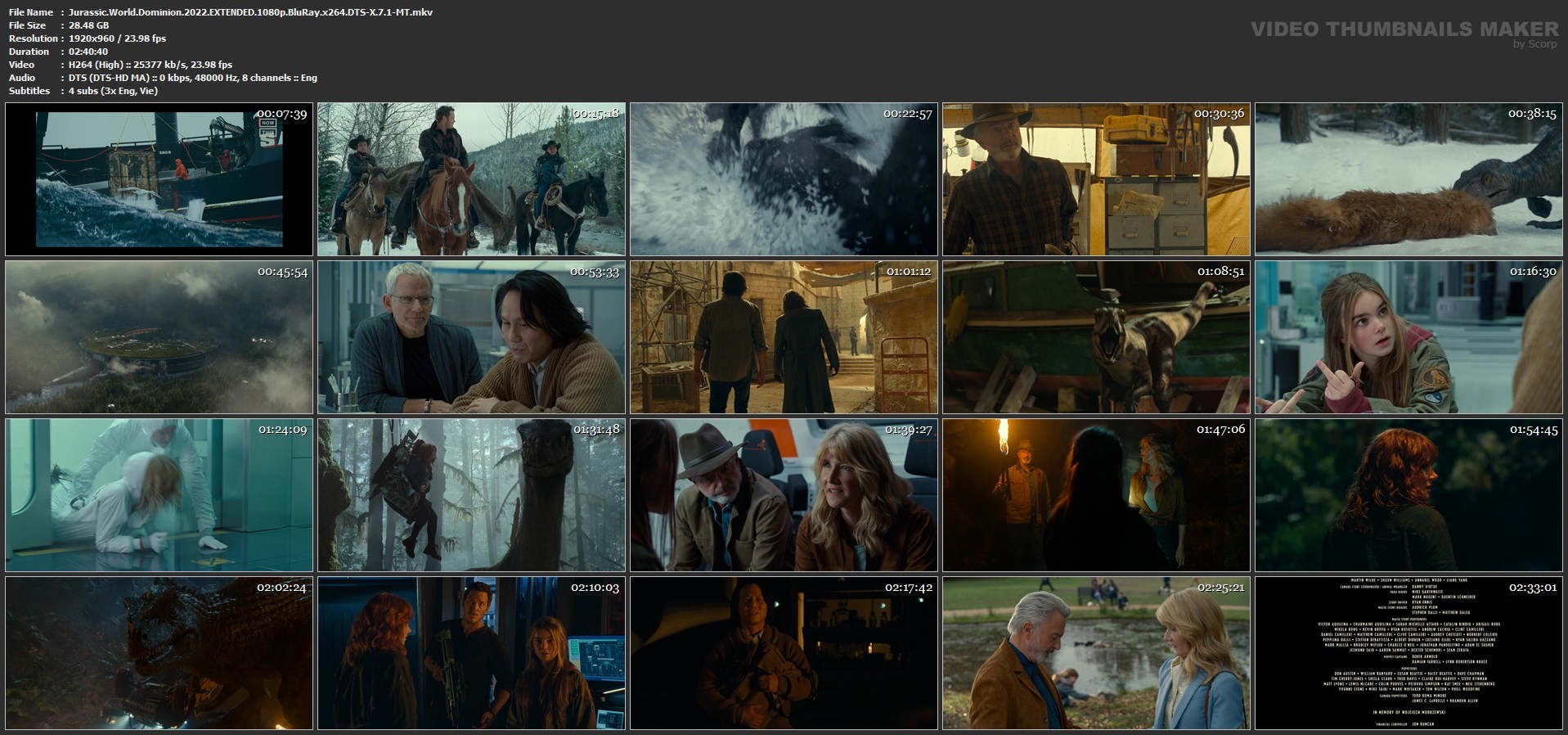Select the thumbnail at 02:02:24
The image size is (1568, 735).
click(159, 653)
